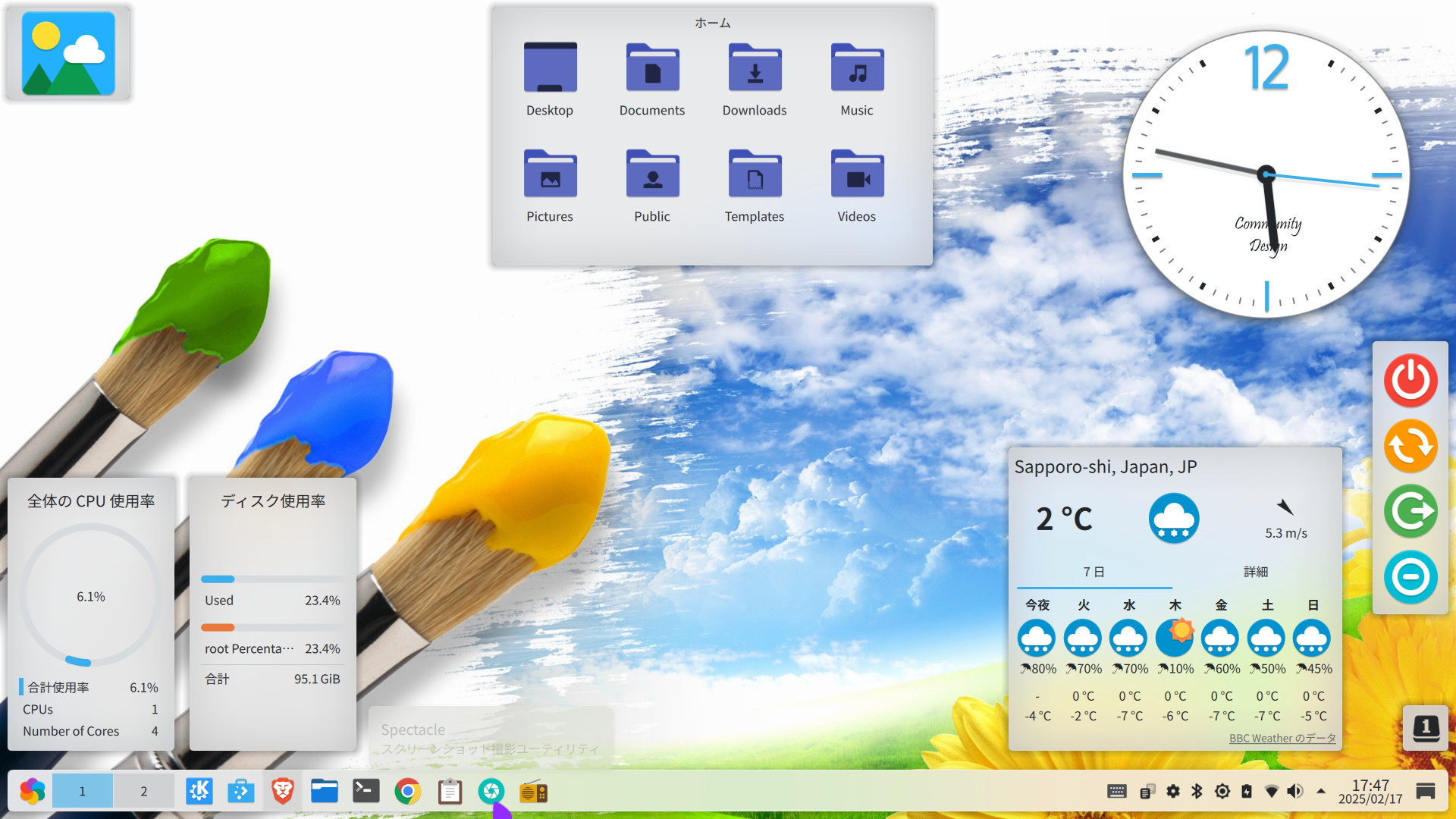Click the cyan lock or suspend button
Viewport: 1456px width, 819px height.
coord(1410,577)
